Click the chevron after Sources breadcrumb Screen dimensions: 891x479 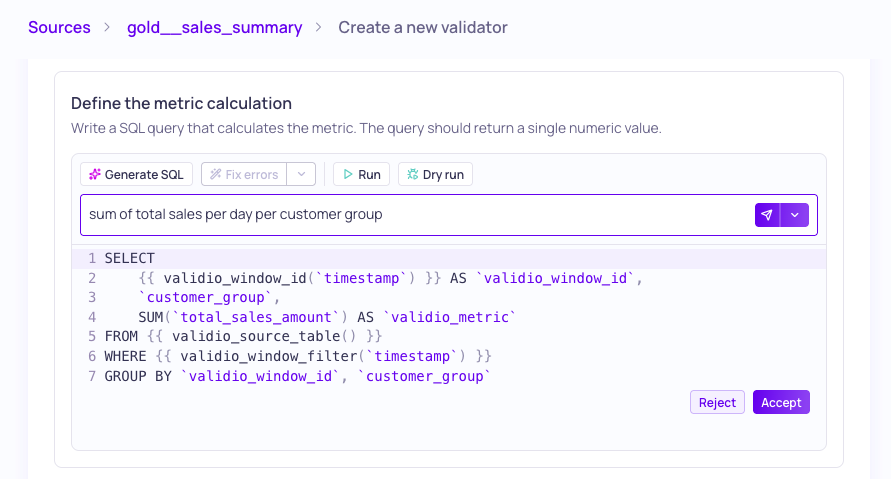[x=107, y=27]
